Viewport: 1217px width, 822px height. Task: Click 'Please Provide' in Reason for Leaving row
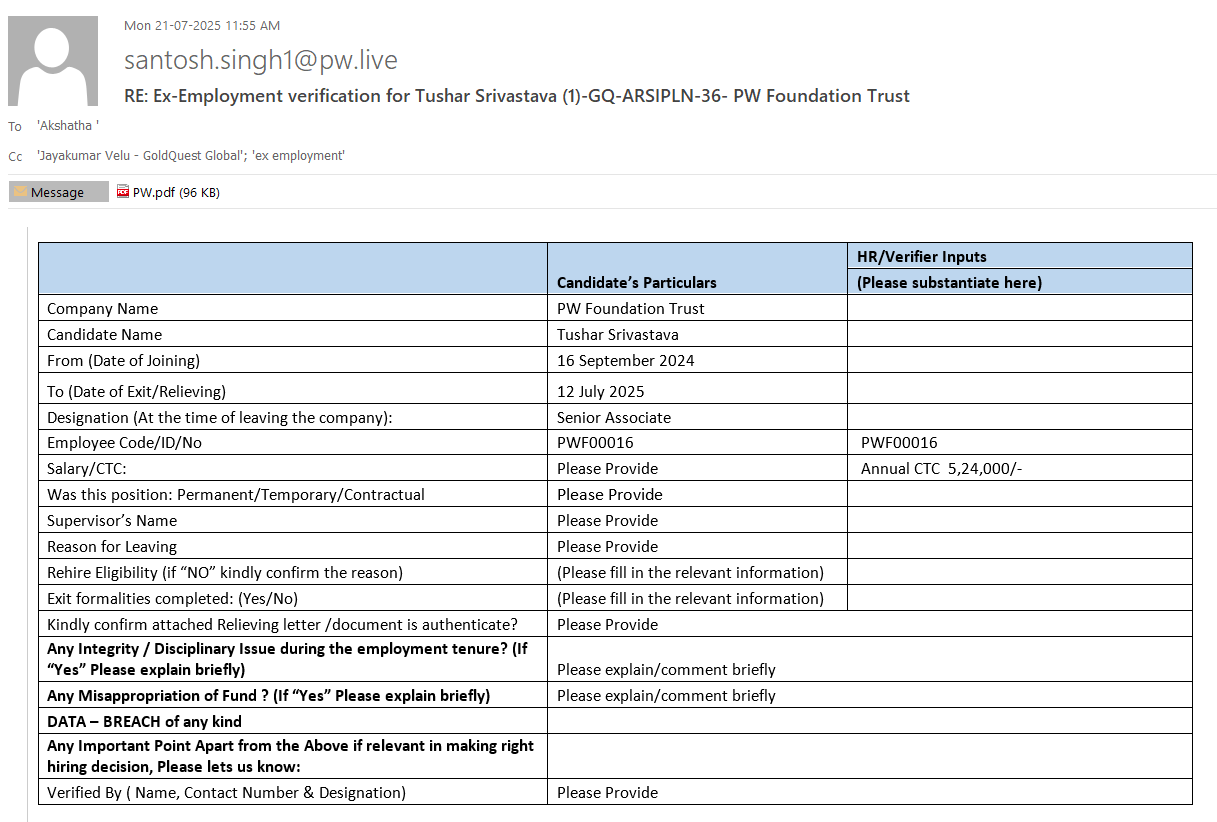[x=608, y=546]
